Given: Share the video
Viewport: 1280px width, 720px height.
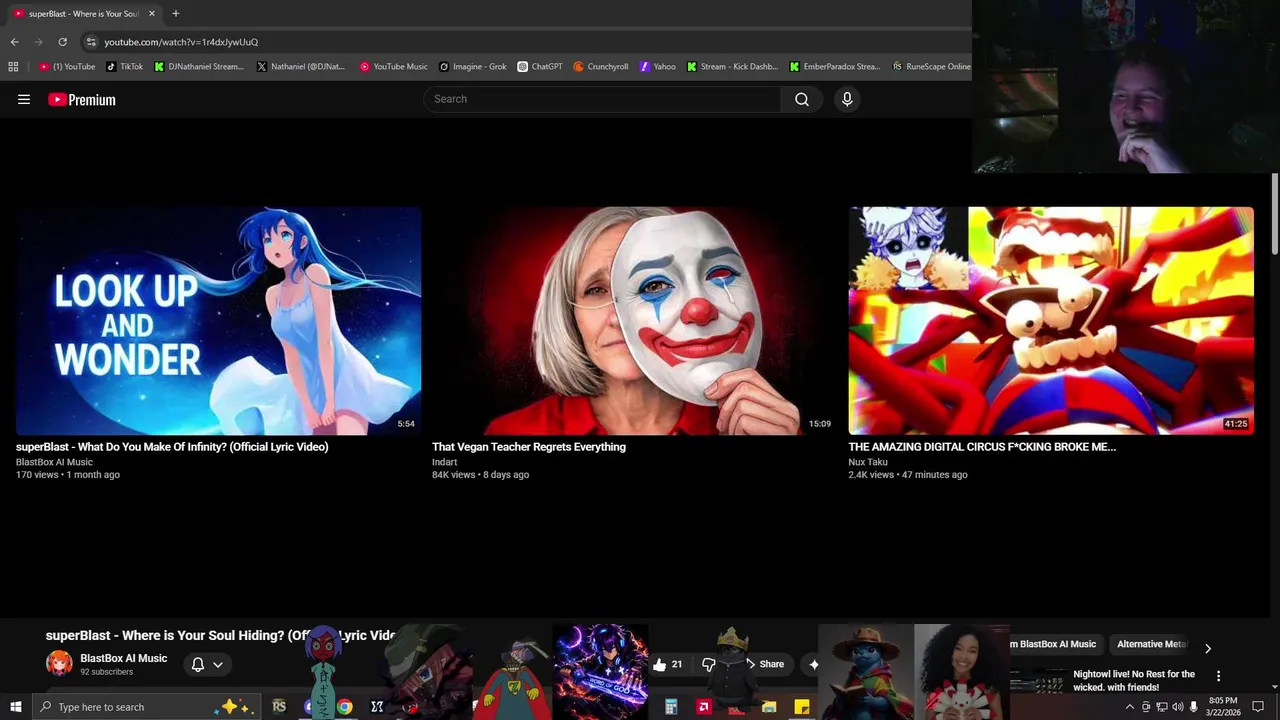Looking at the screenshot, I should pyautogui.click(x=772, y=664).
